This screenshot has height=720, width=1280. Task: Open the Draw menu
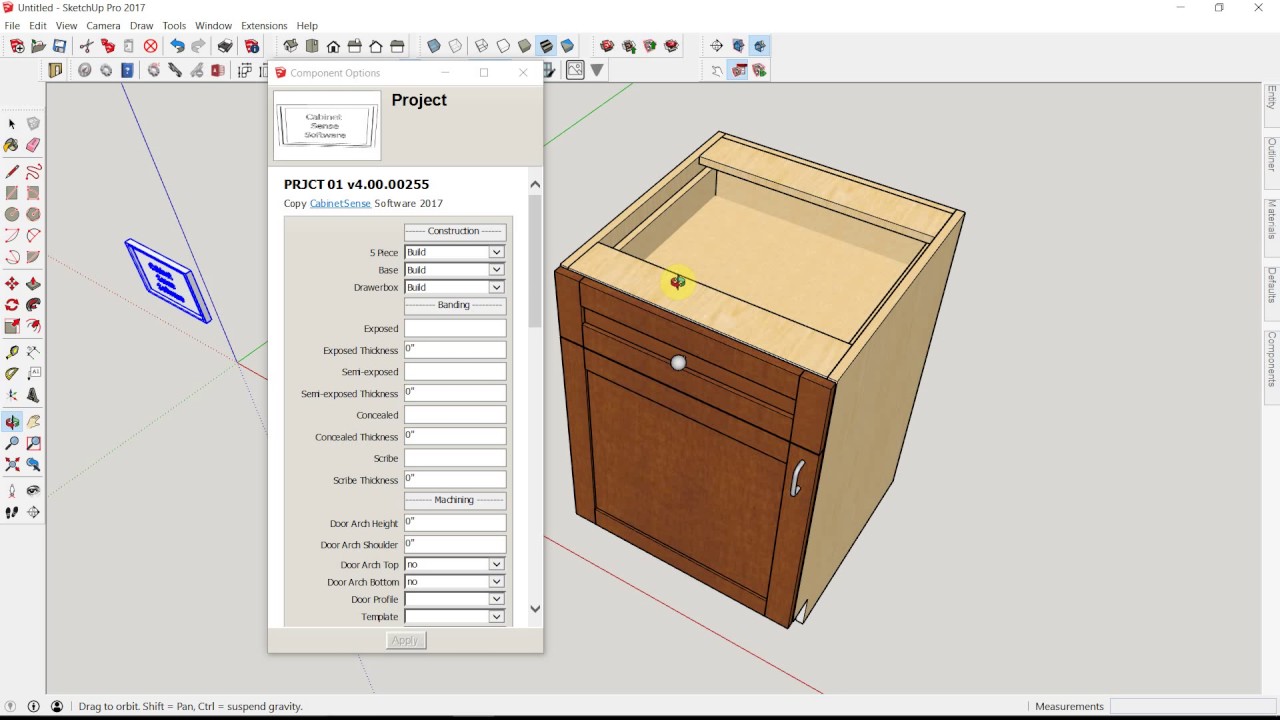[x=142, y=26]
